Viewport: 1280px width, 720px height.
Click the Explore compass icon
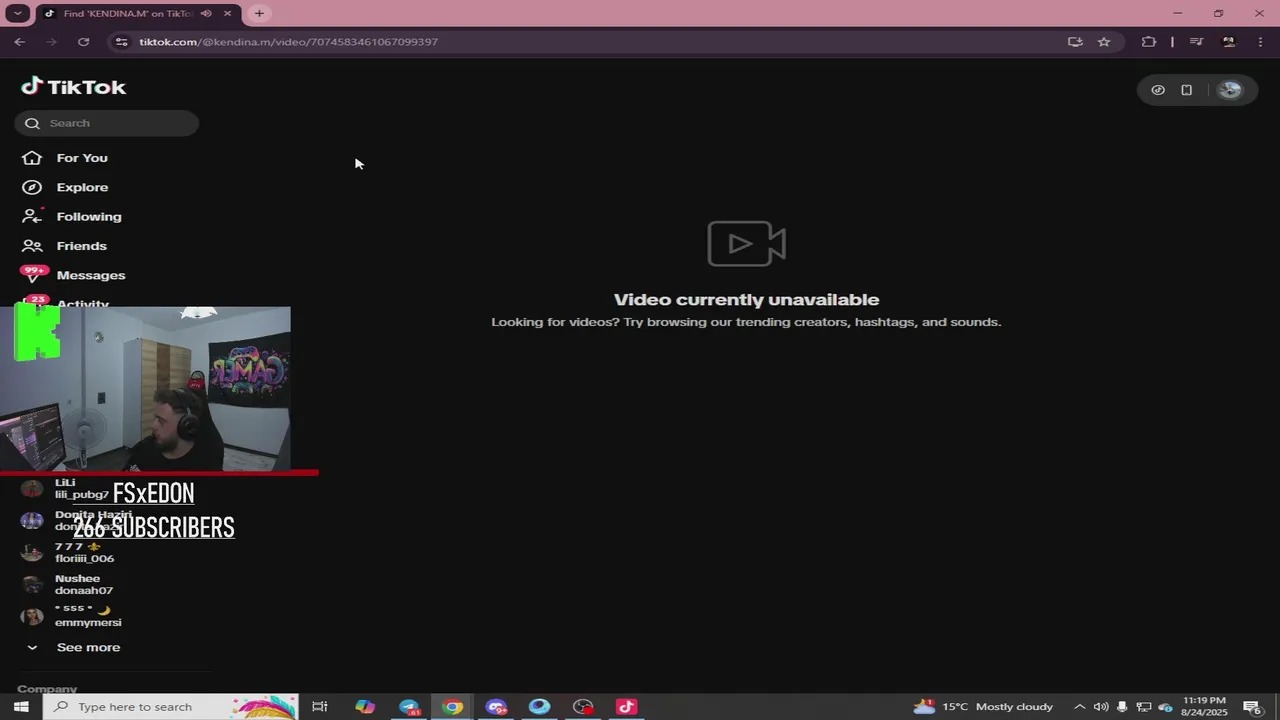point(32,187)
